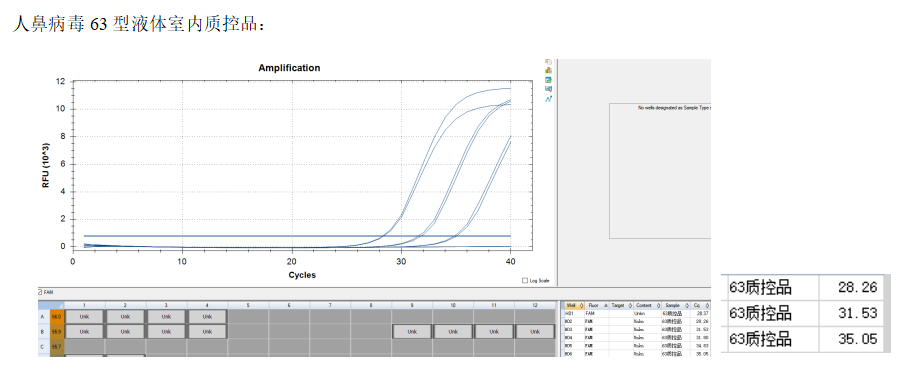Image resolution: width=907 pixels, height=369 pixels.
Task: Select plate row header B
Action: coord(44,332)
